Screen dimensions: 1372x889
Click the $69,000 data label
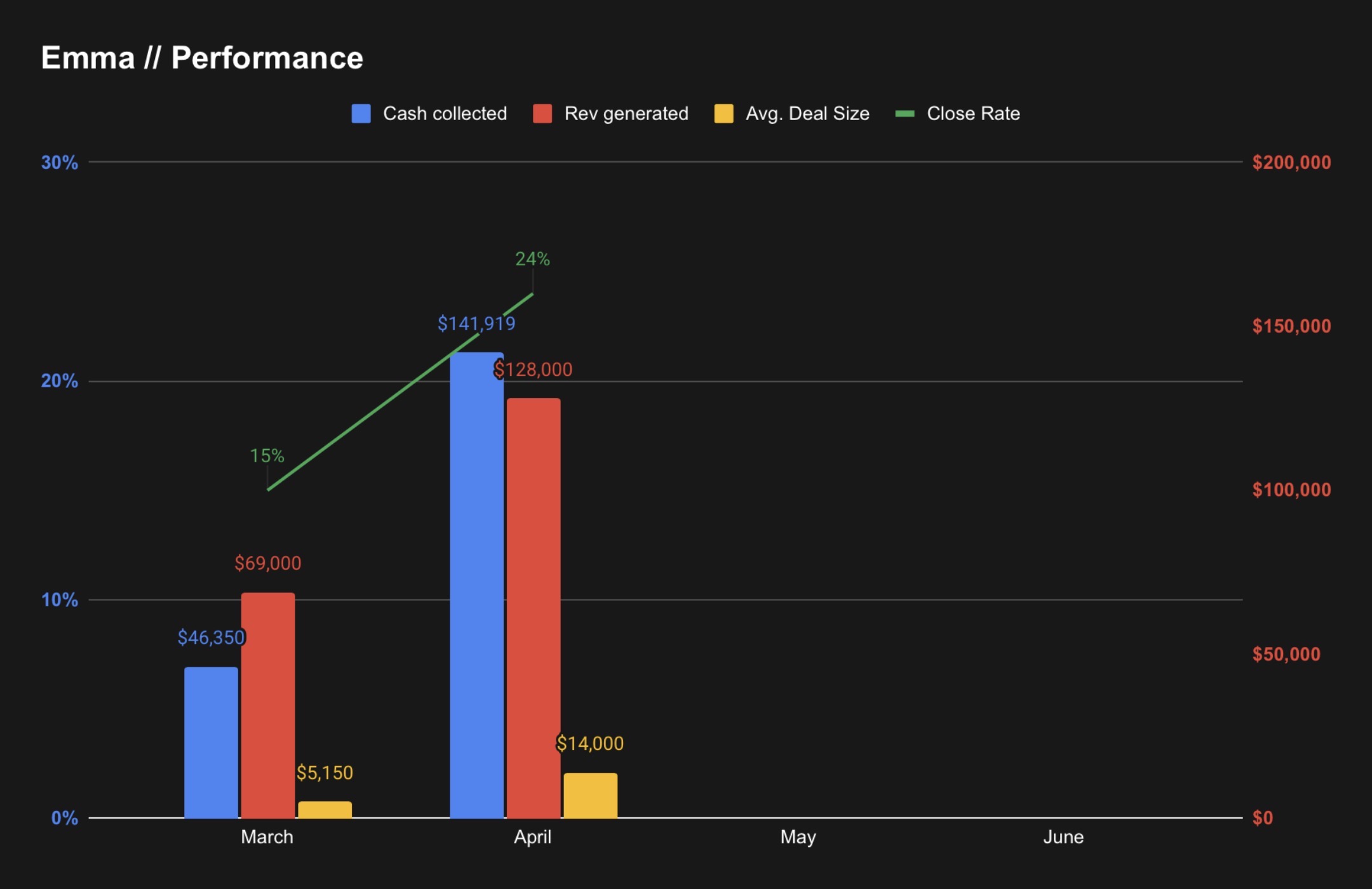point(268,563)
